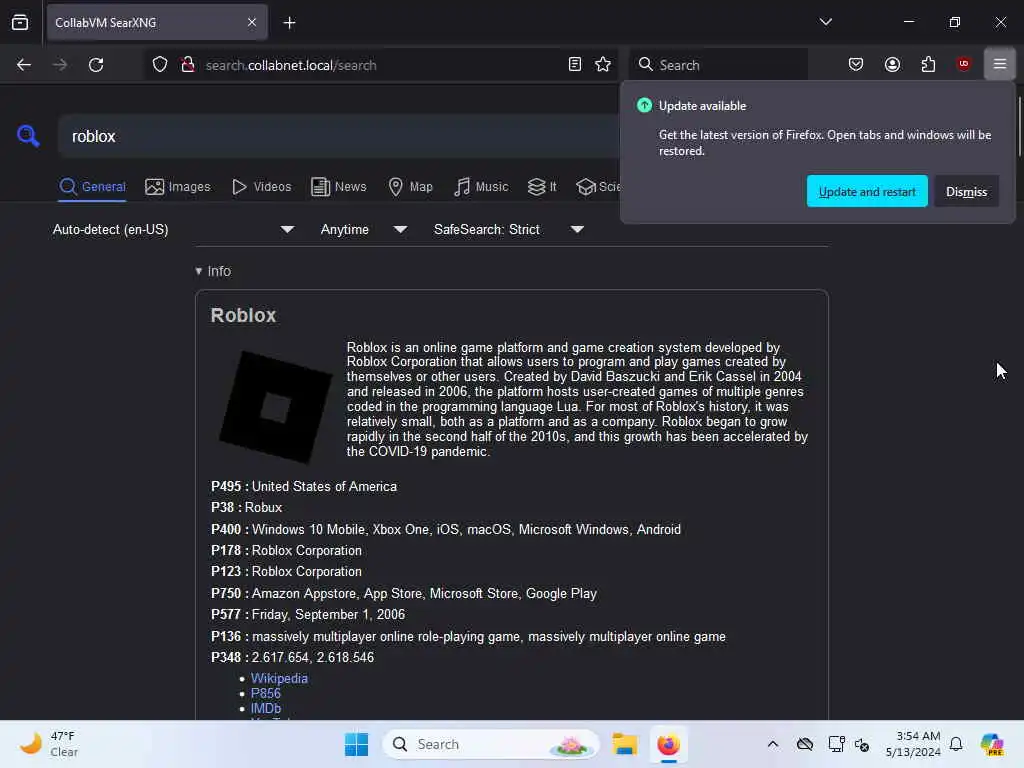Close the CollabVM SearXNG tab

pyautogui.click(x=252, y=22)
